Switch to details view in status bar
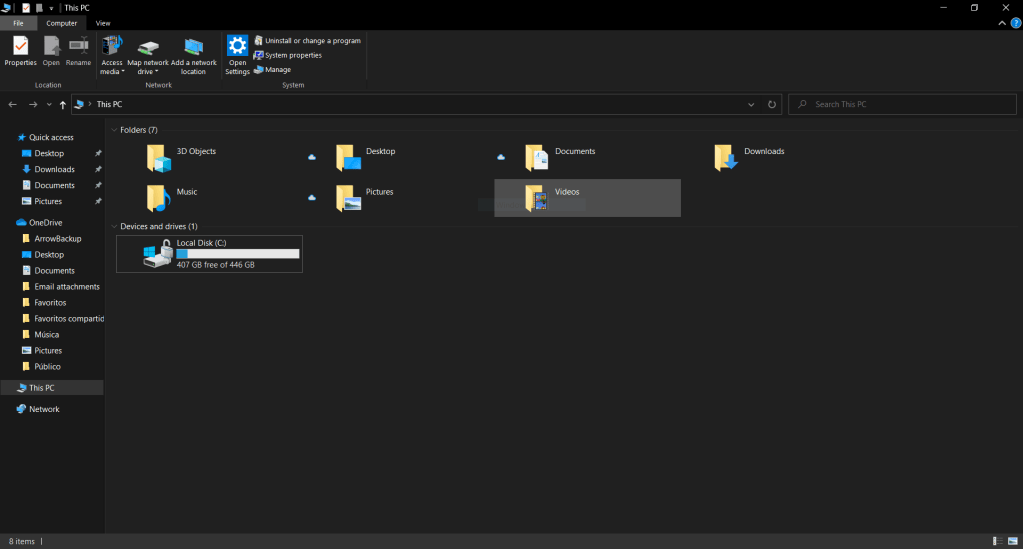 pos(998,541)
